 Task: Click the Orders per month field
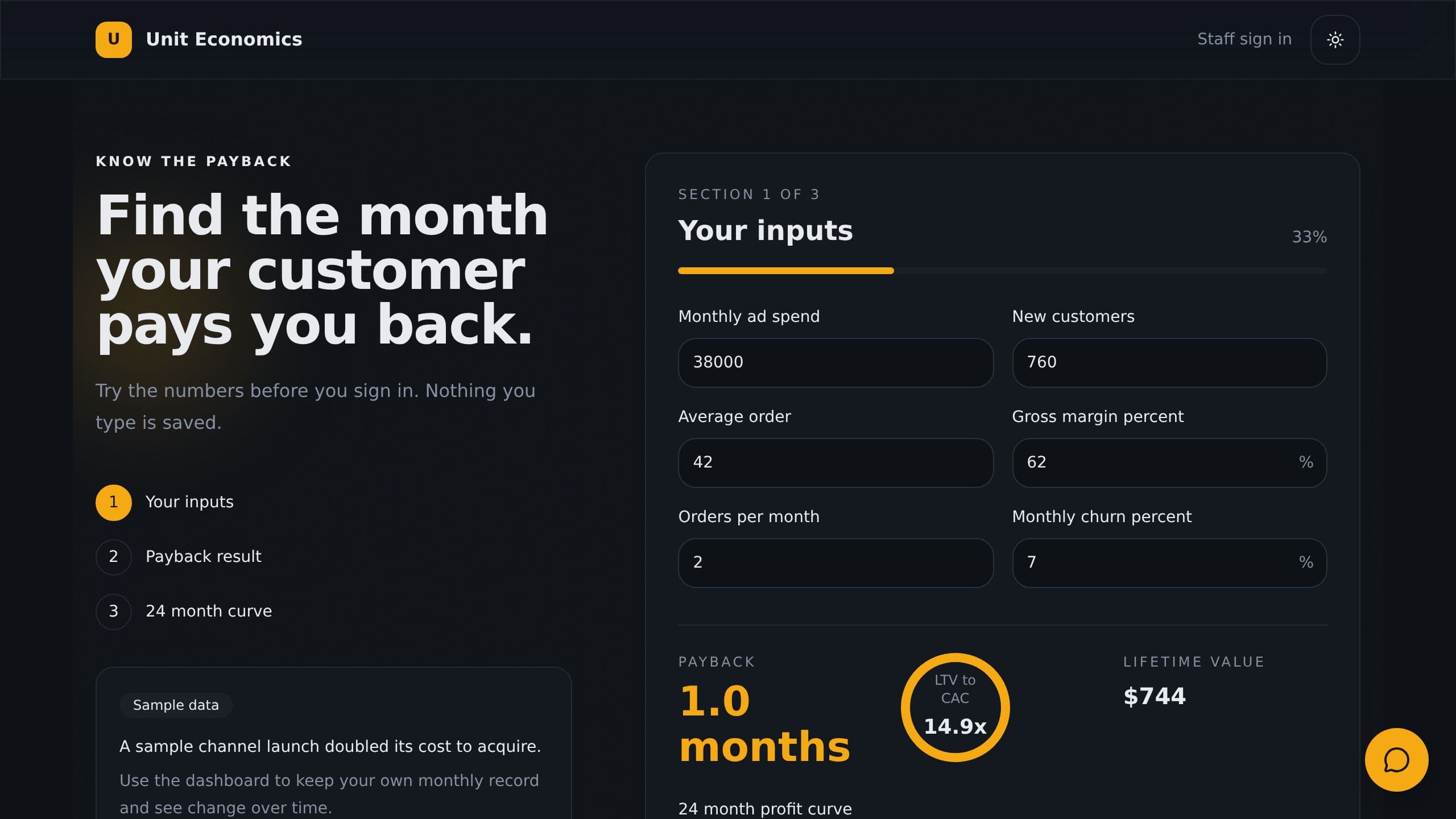tap(835, 562)
